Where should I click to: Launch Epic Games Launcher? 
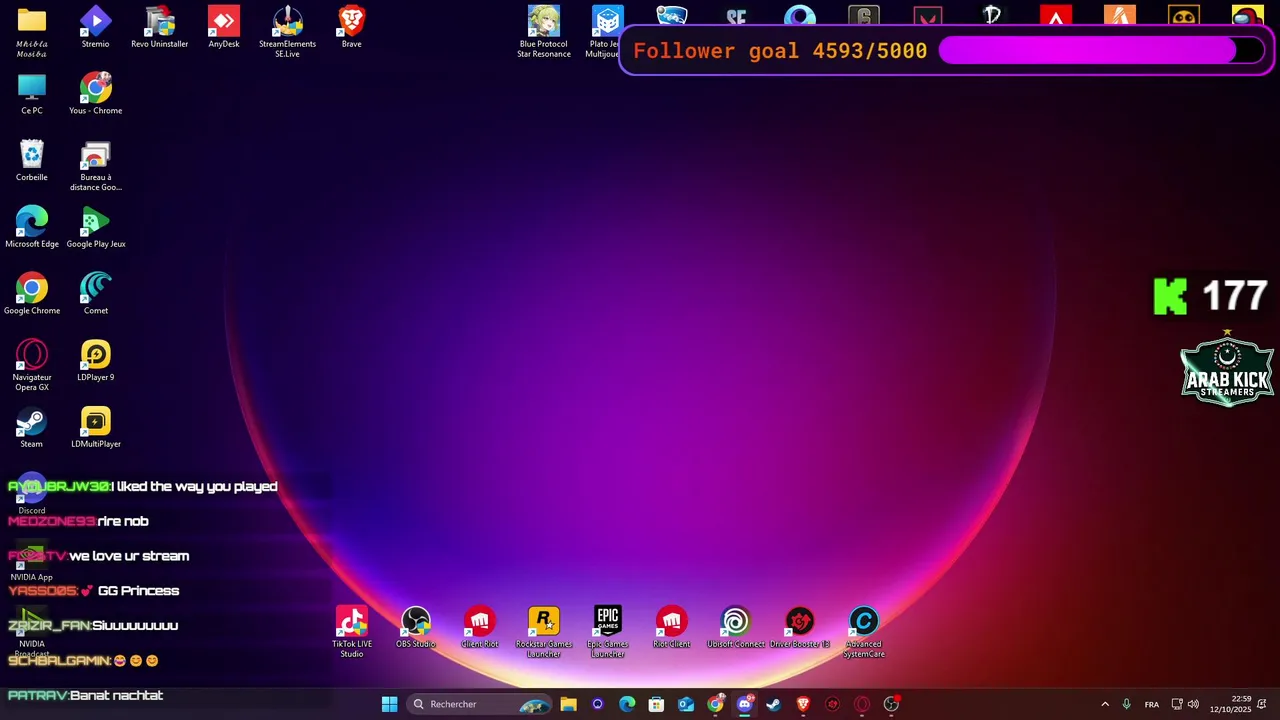608,632
